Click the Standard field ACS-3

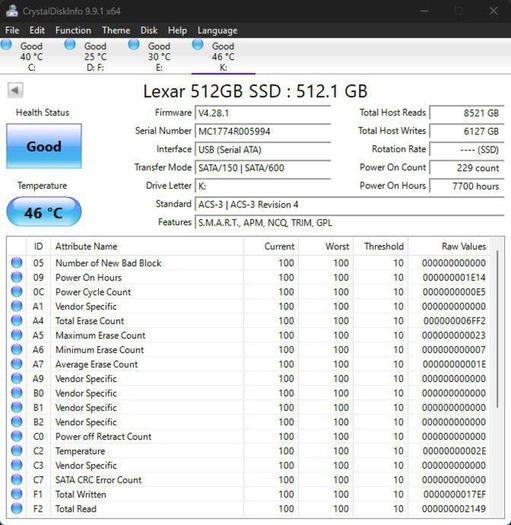[x=350, y=204]
